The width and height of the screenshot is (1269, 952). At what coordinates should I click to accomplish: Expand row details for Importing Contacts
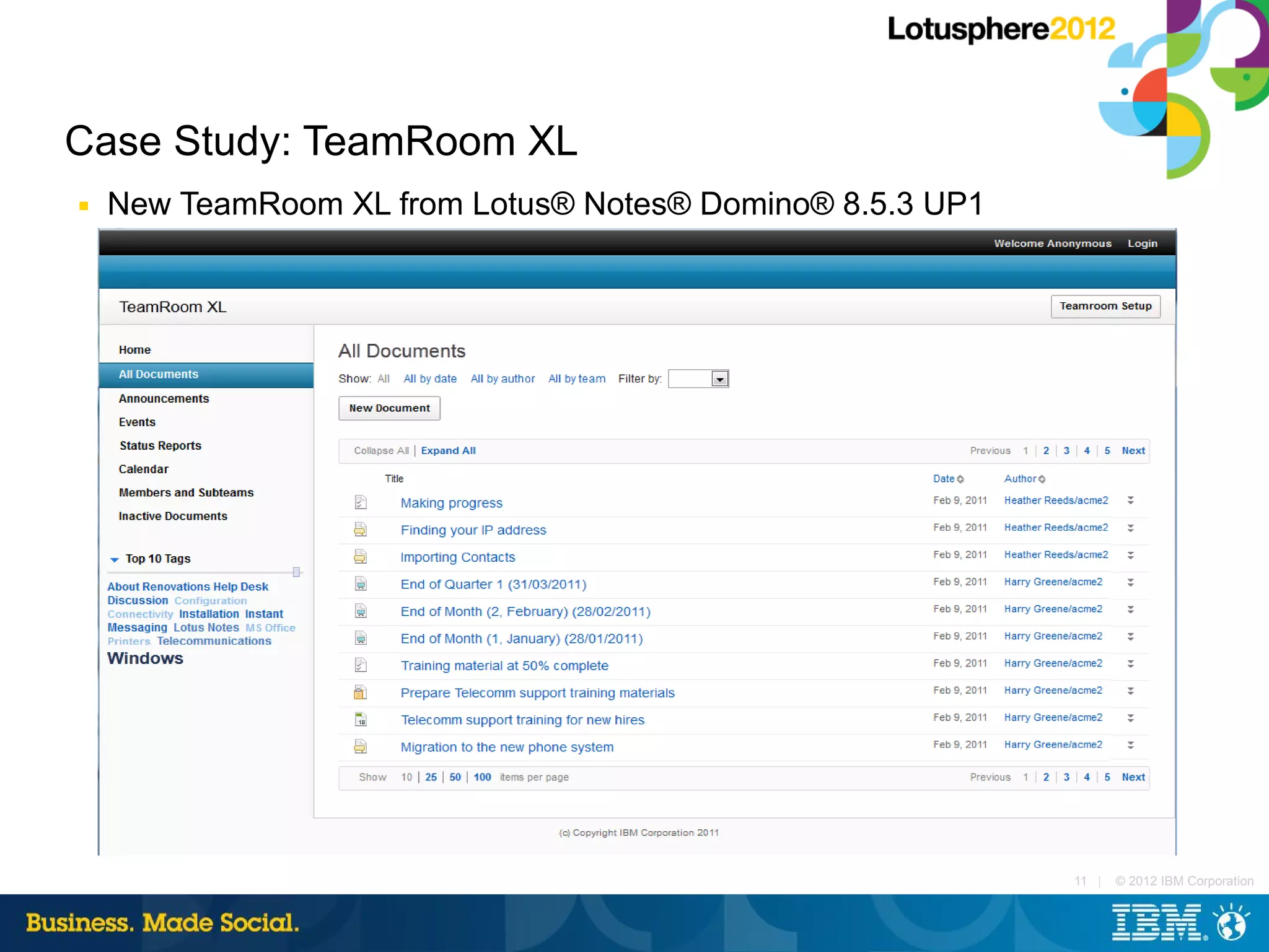[x=1130, y=555]
